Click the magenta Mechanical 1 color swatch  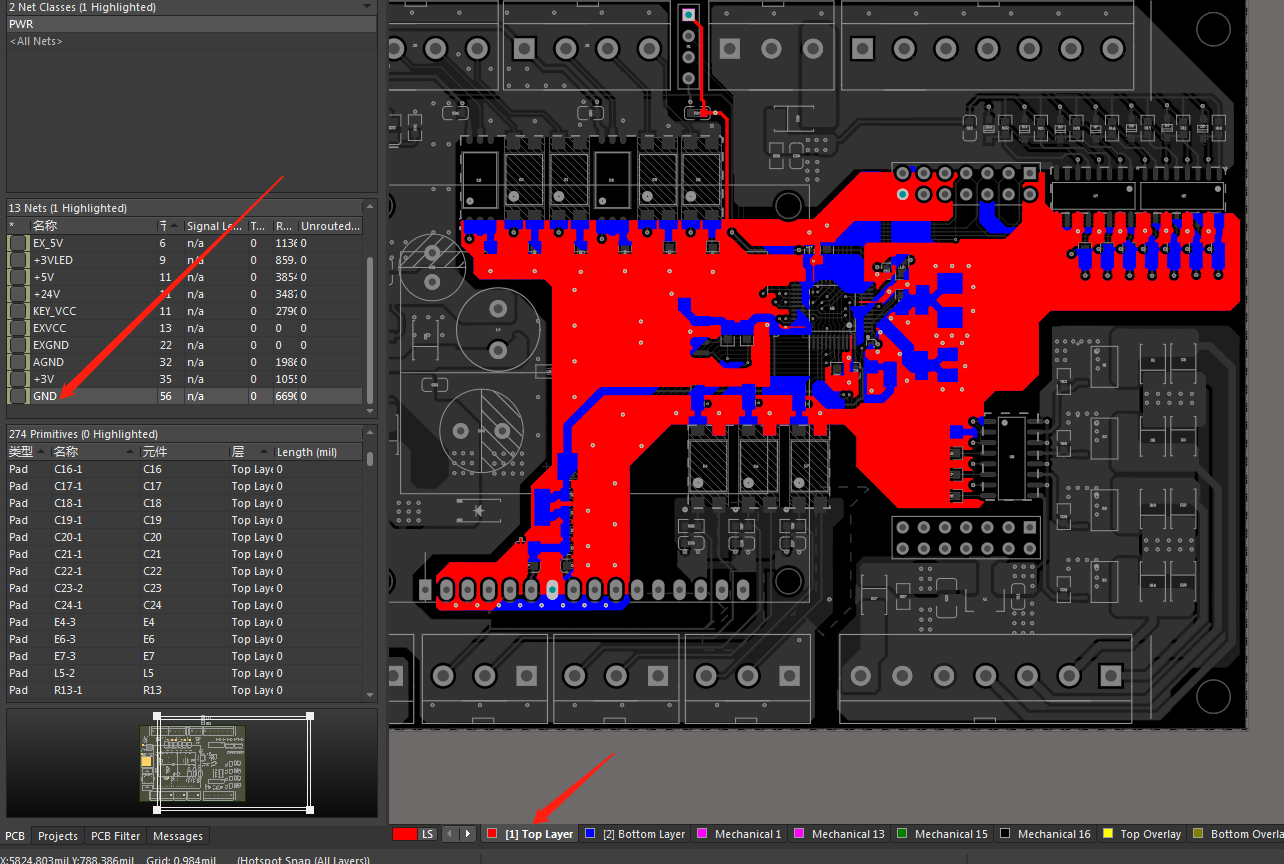[701, 833]
